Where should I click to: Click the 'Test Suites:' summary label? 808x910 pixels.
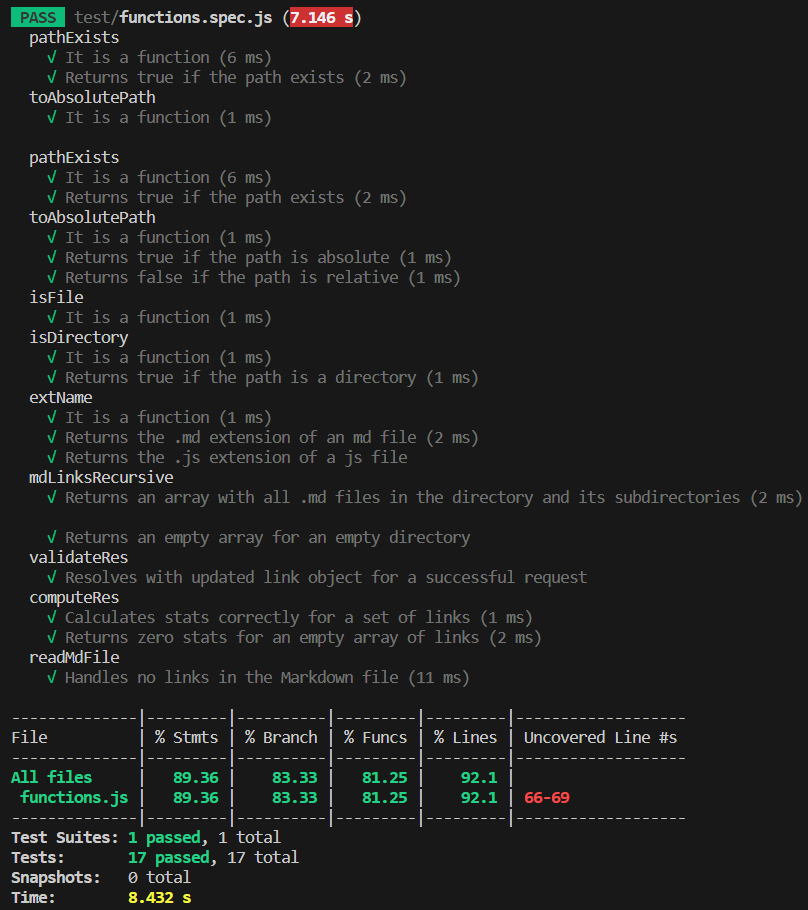pos(65,837)
